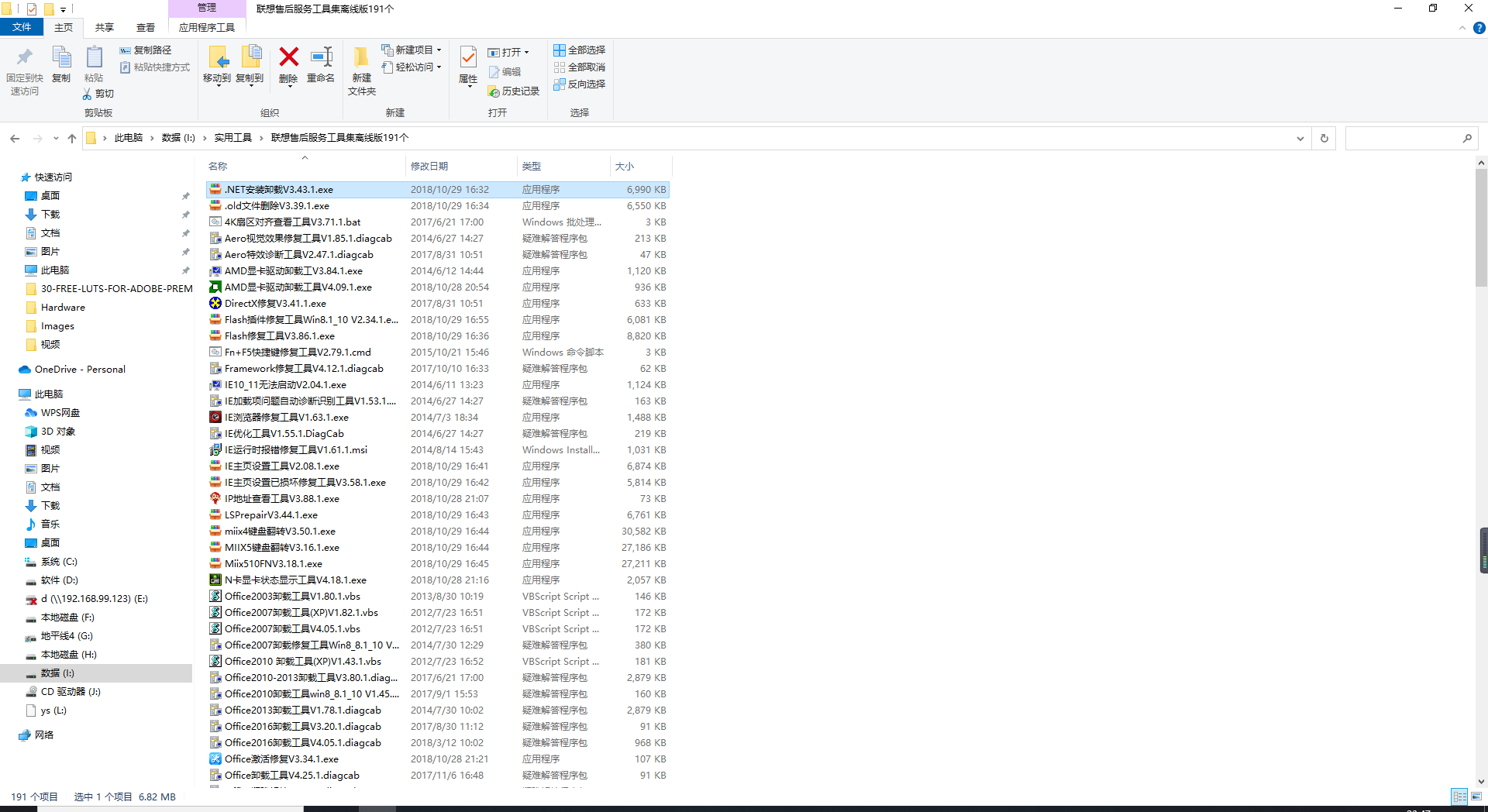Click the History icon in Open group
This screenshot has height=812, width=1488.
pos(513,91)
